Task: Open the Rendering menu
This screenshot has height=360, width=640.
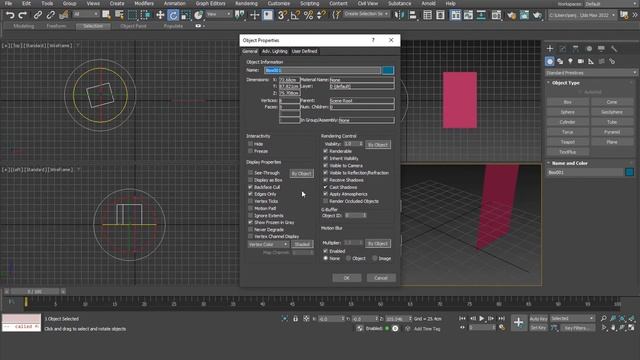Action: [x=246, y=3]
